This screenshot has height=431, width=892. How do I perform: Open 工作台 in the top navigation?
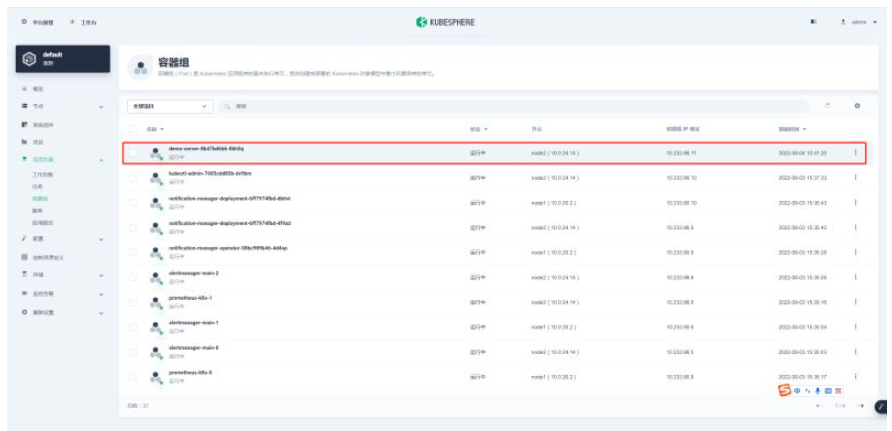pos(91,21)
